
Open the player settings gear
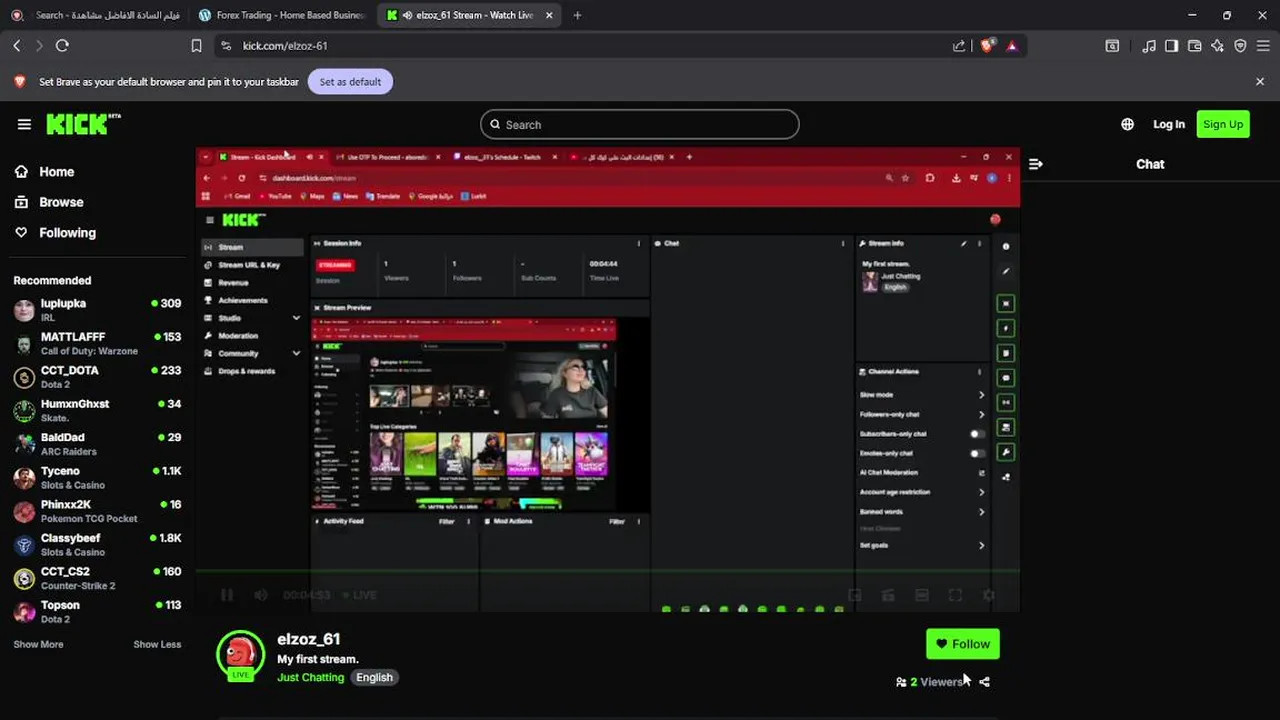(x=988, y=595)
